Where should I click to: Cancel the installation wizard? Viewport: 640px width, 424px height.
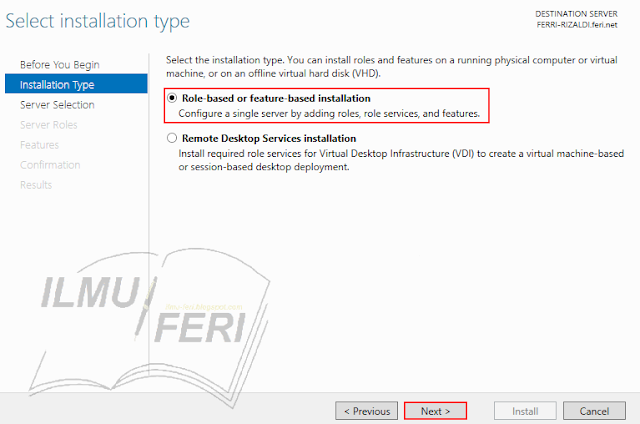[594, 411]
